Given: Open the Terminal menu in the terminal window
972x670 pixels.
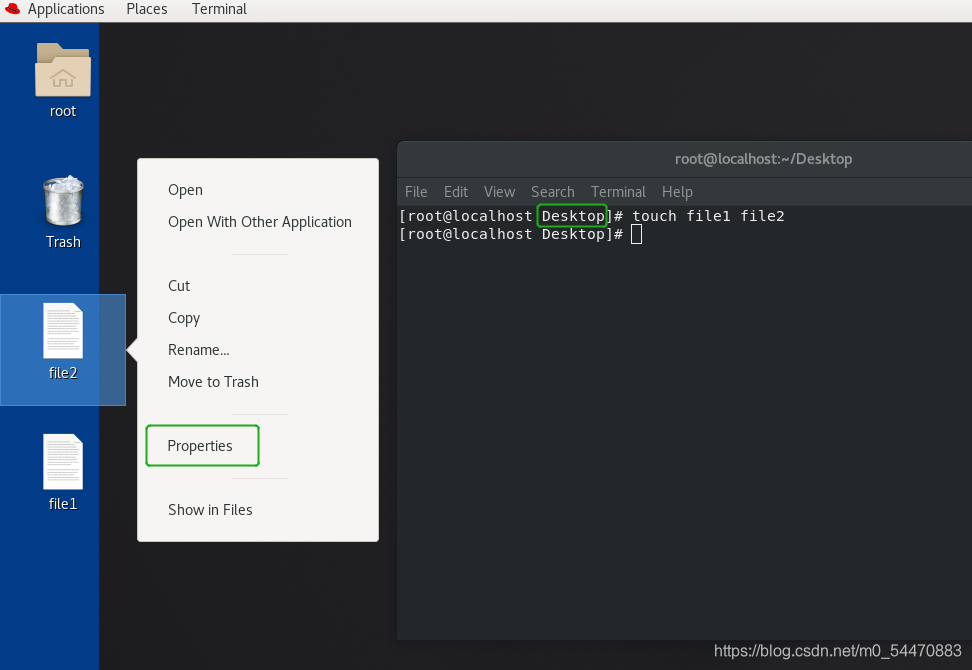Looking at the screenshot, I should click(618, 192).
